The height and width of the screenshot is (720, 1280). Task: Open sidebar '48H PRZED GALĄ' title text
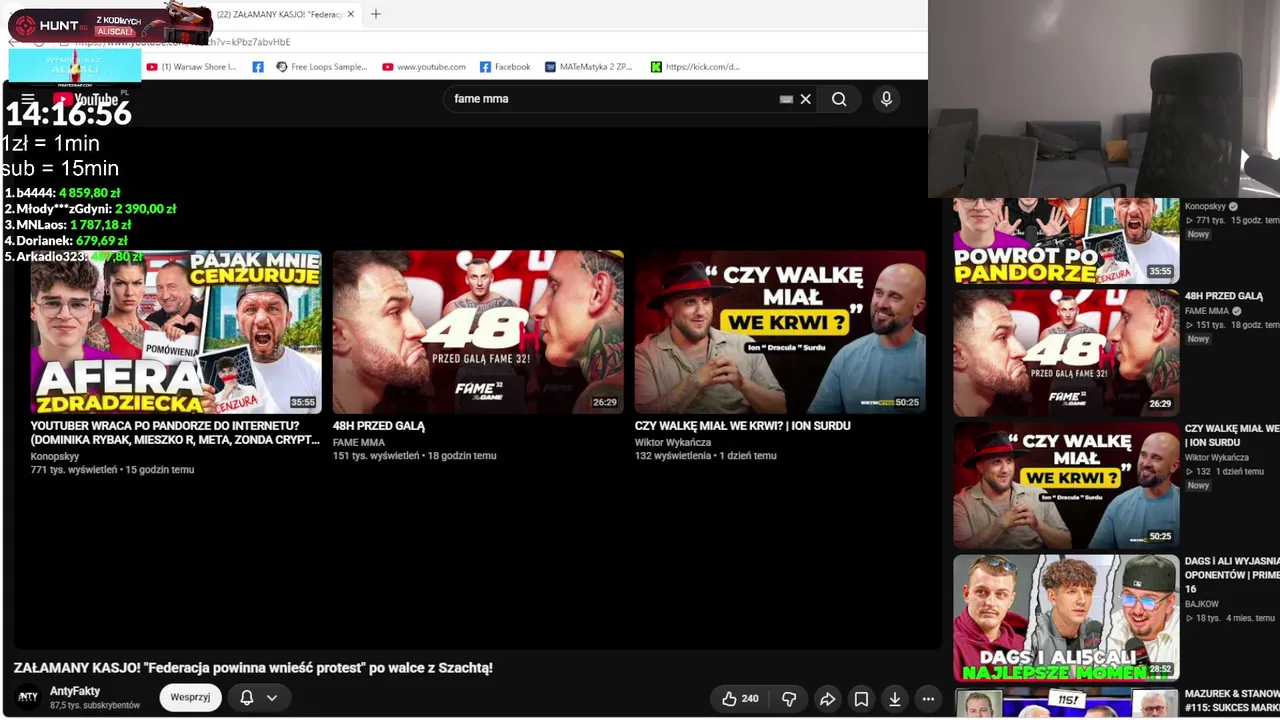click(1224, 296)
